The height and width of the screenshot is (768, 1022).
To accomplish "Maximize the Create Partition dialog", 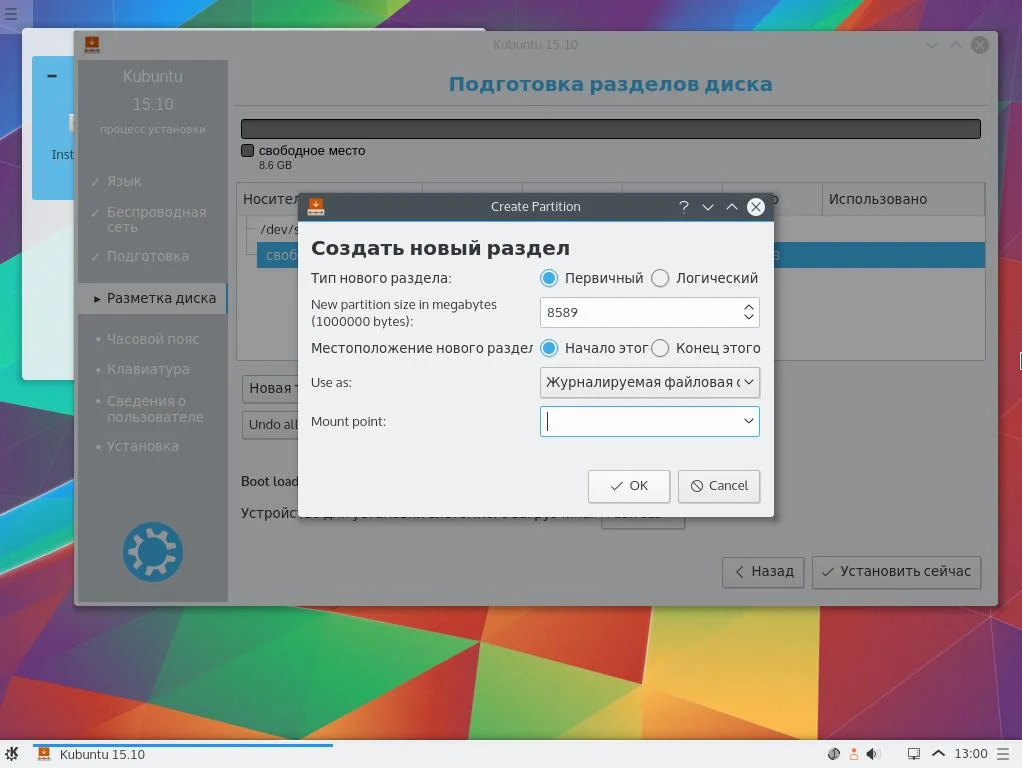I will [732, 207].
